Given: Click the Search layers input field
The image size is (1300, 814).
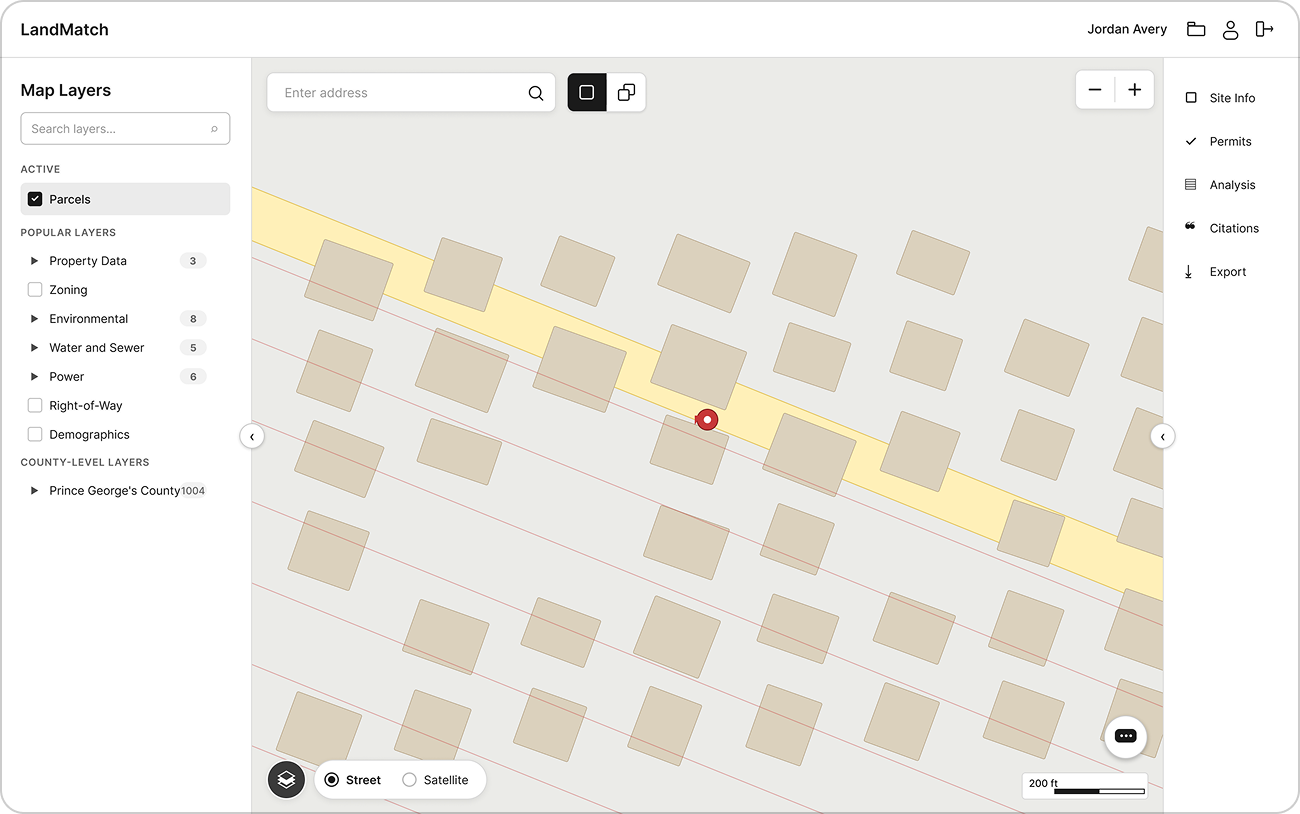Looking at the screenshot, I should (x=125, y=129).
